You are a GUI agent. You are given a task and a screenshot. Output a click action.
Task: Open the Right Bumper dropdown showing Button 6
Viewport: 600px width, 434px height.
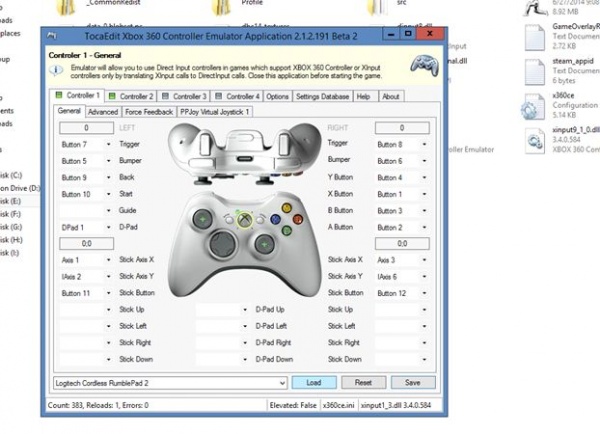pos(402,161)
